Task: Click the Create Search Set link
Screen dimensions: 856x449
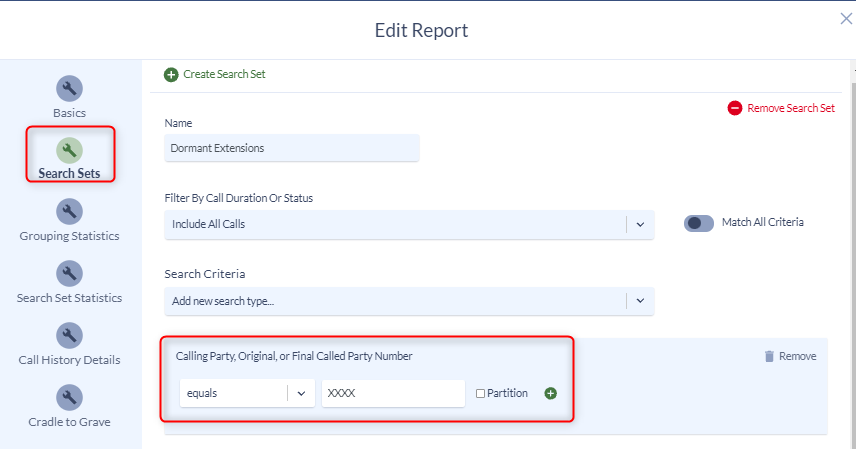Action: [224, 74]
